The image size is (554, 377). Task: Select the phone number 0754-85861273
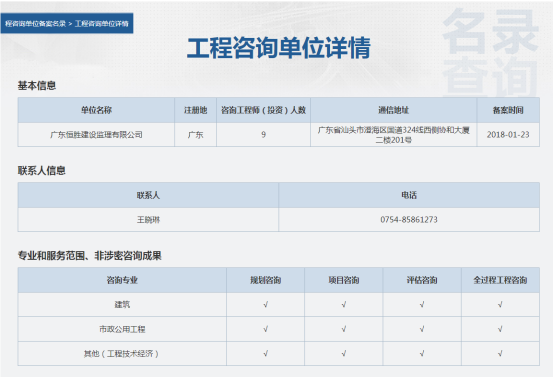click(409, 220)
